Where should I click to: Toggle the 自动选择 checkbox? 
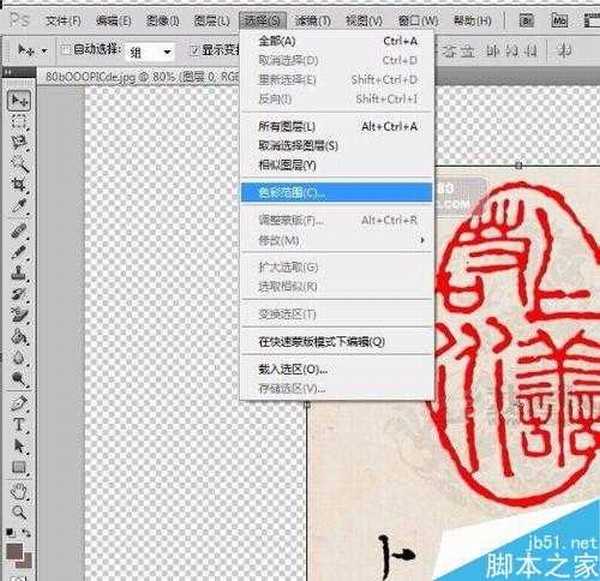65,51
